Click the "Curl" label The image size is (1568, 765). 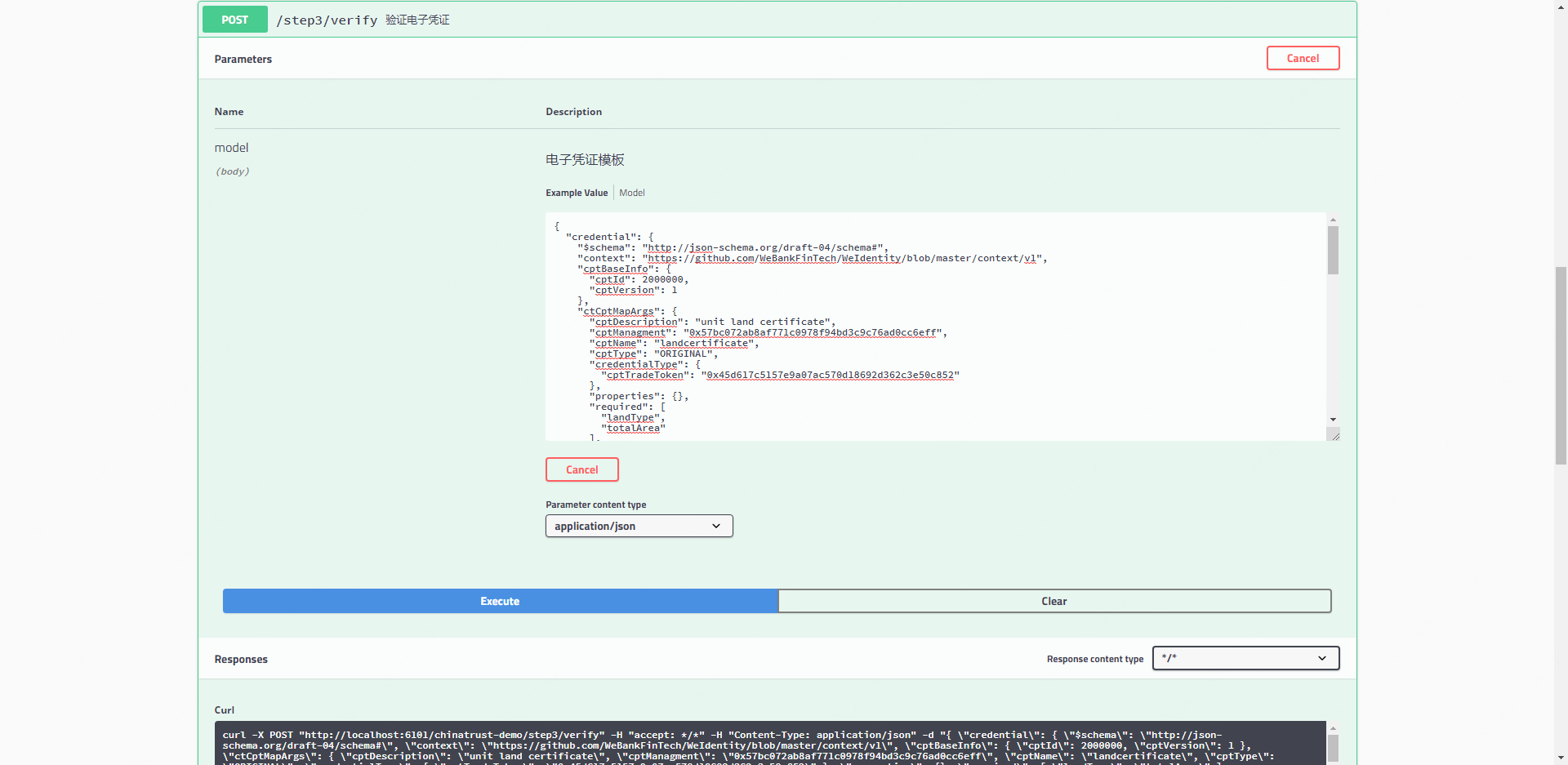(x=225, y=710)
